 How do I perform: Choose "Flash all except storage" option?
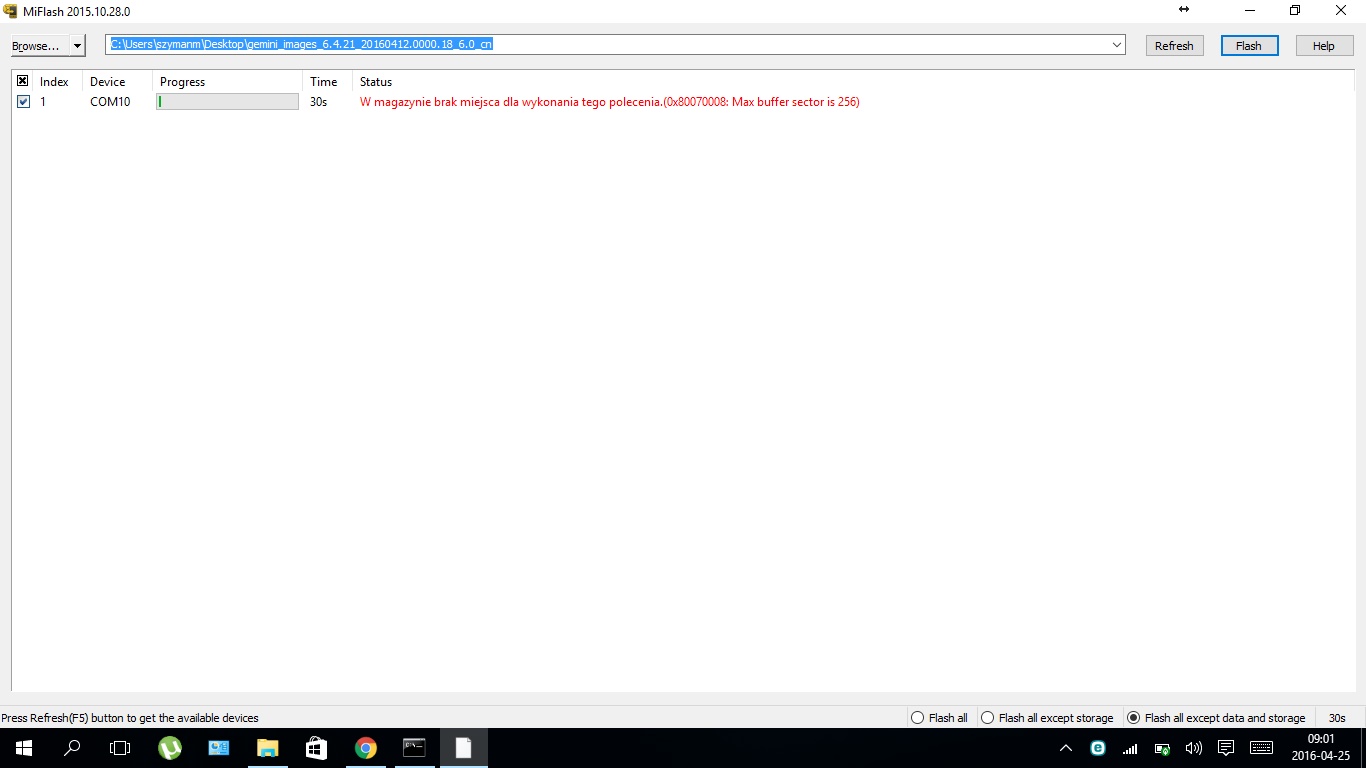tap(988, 718)
